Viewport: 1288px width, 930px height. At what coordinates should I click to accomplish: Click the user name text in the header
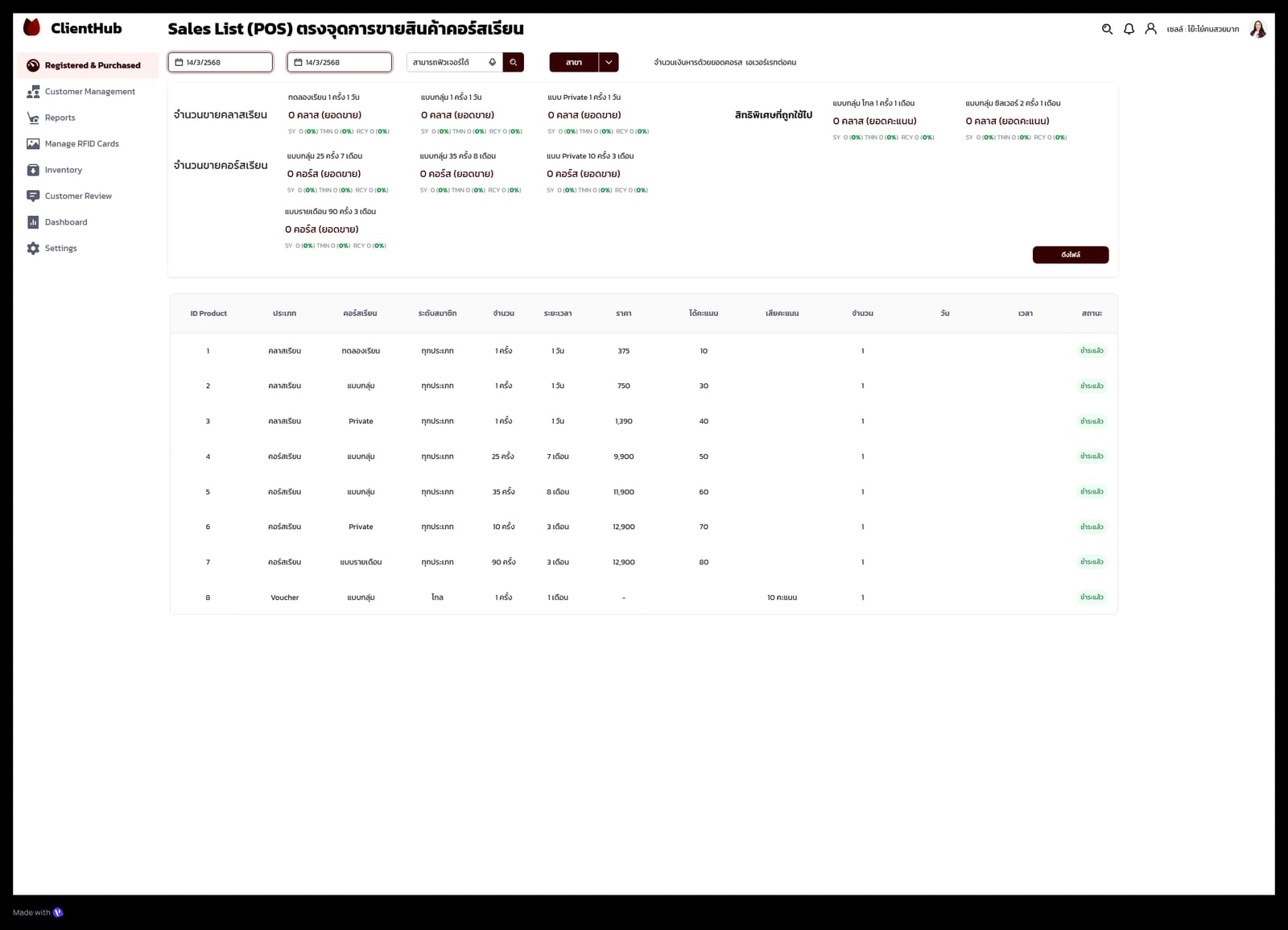click(1203, 29)
